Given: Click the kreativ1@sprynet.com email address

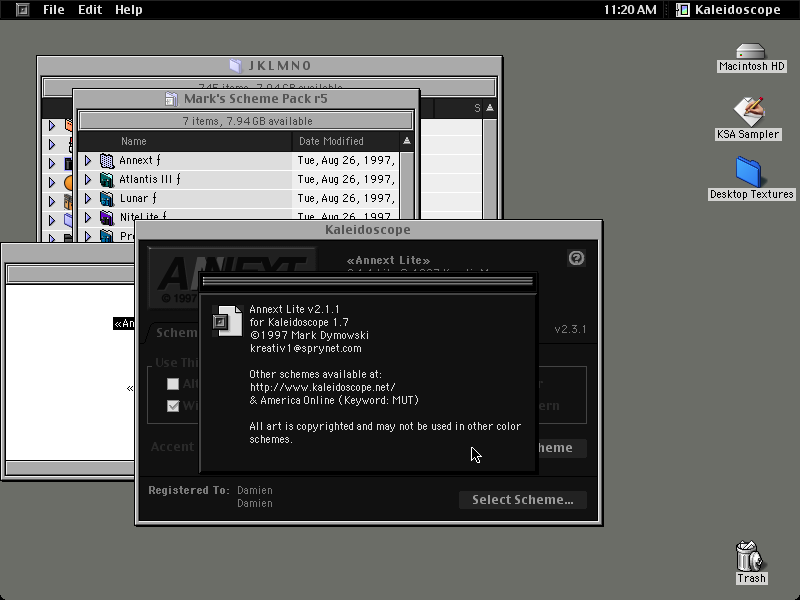Looking at the screenshot, I should coord(306,348).
